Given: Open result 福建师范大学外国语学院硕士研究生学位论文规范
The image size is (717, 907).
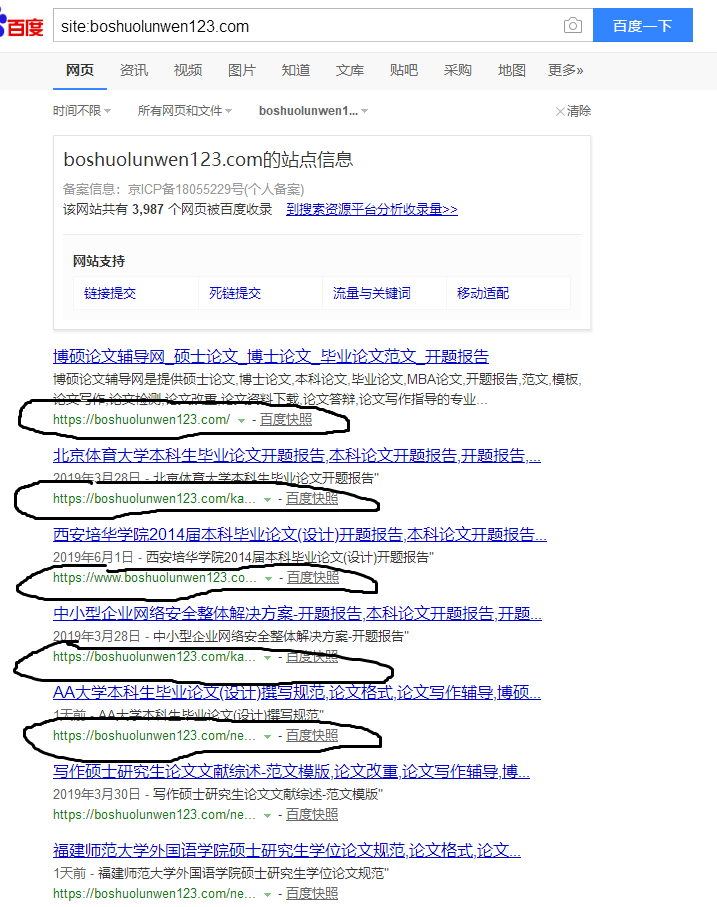Looking at the screenshot, I should click(x=287, y=850).
